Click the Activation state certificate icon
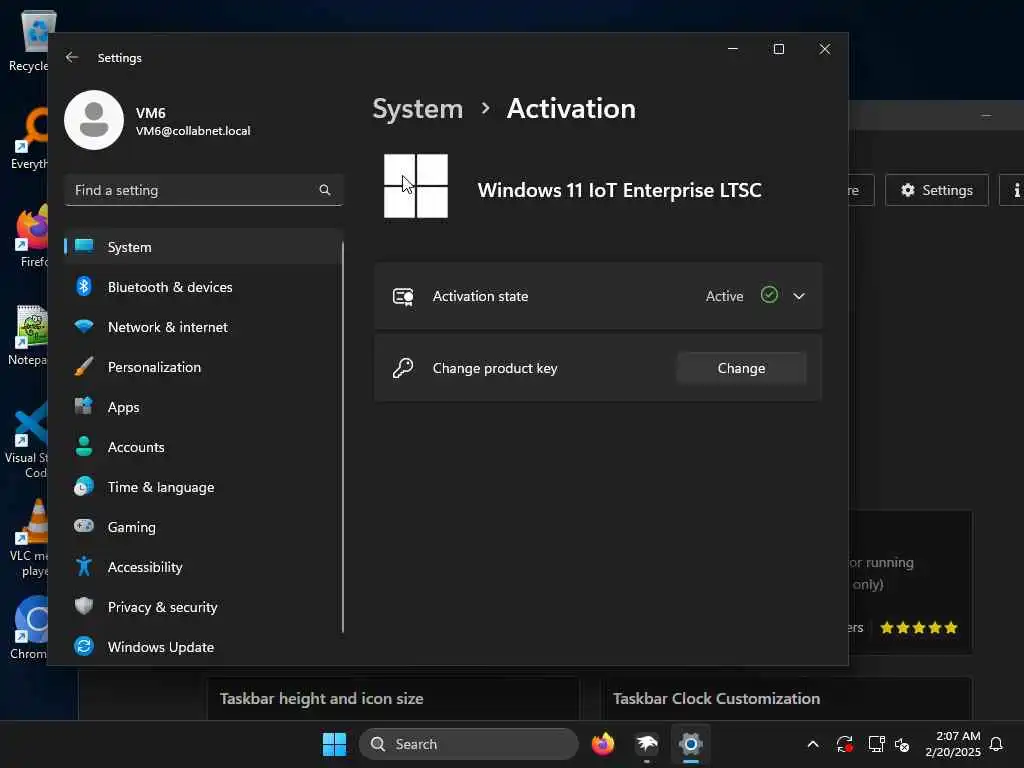The height and width of the screenshot is (768, 1024). [x=403, y=296]
